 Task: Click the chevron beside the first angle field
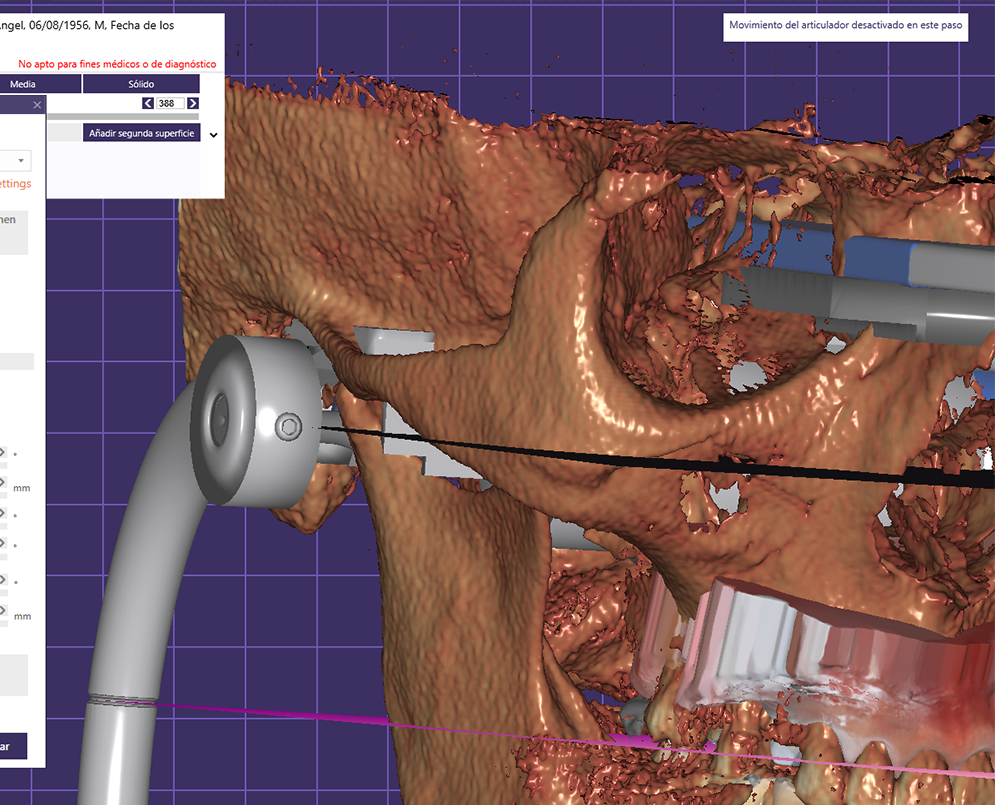click(x=4, y=453)
